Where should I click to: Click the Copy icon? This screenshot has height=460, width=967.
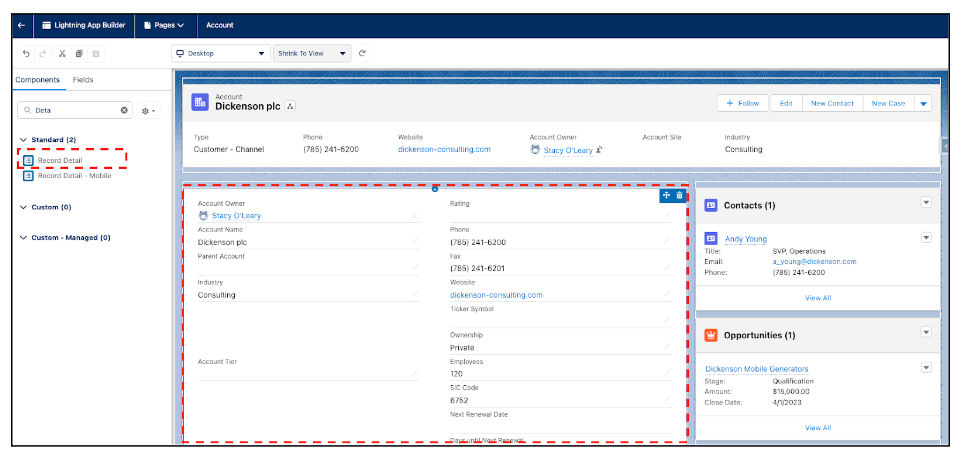[x=79, y=54]
